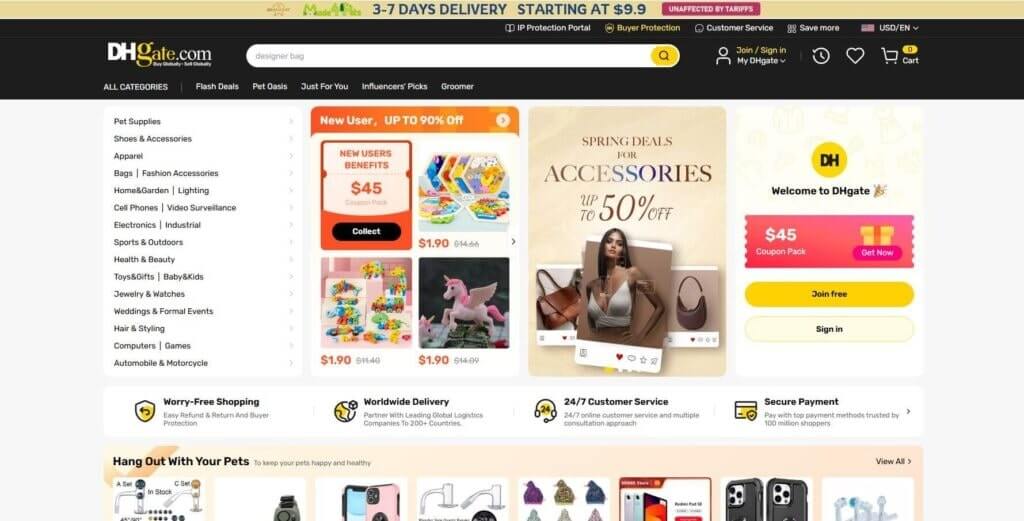Expand the My DHgate dropdown

[x=761, y=61]
